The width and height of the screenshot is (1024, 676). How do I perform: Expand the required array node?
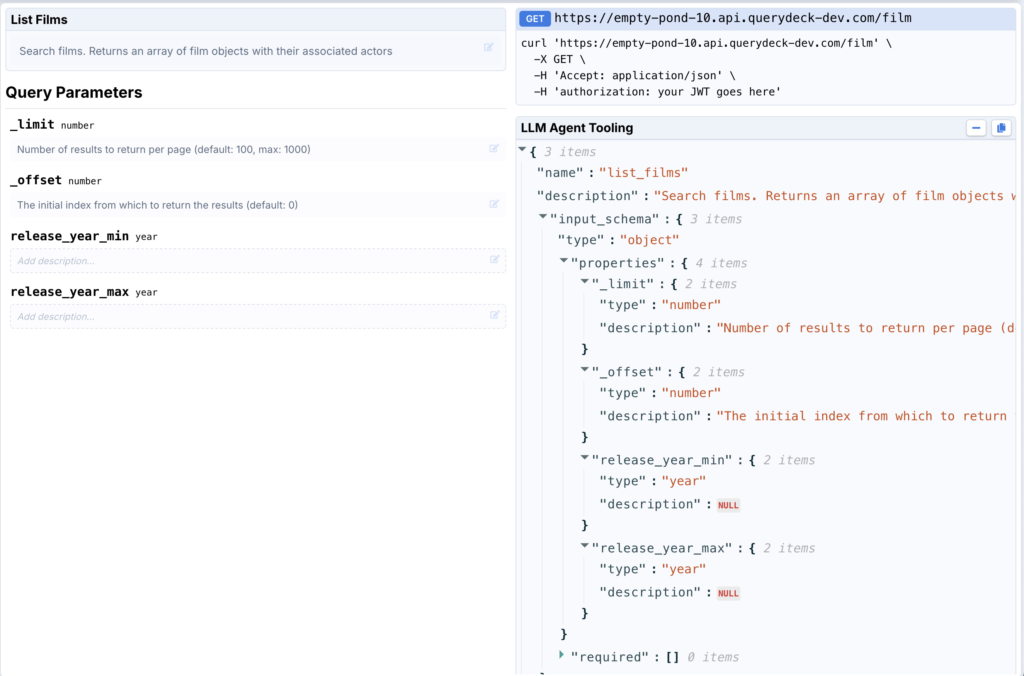563,655
